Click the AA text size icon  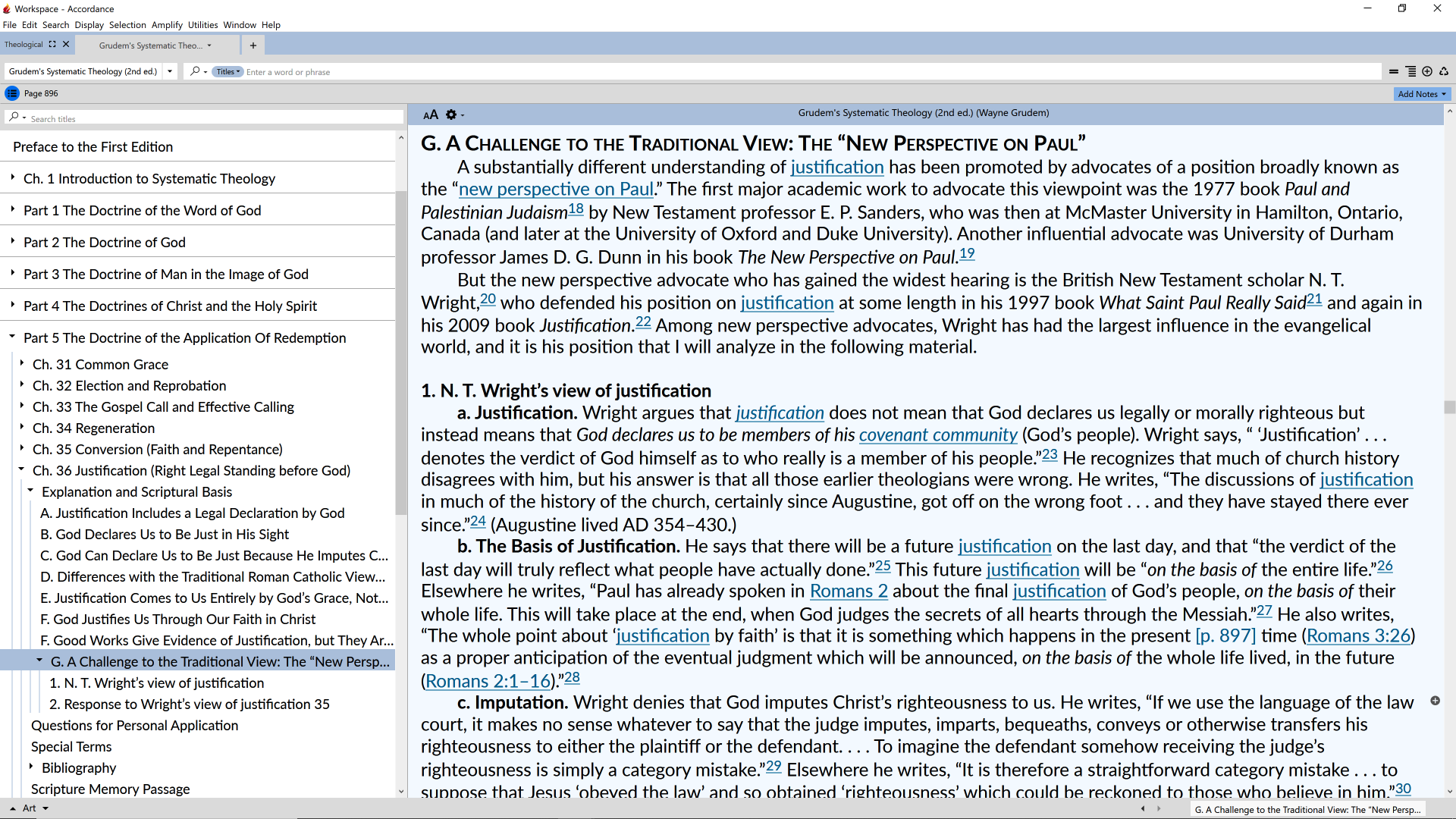430,115
